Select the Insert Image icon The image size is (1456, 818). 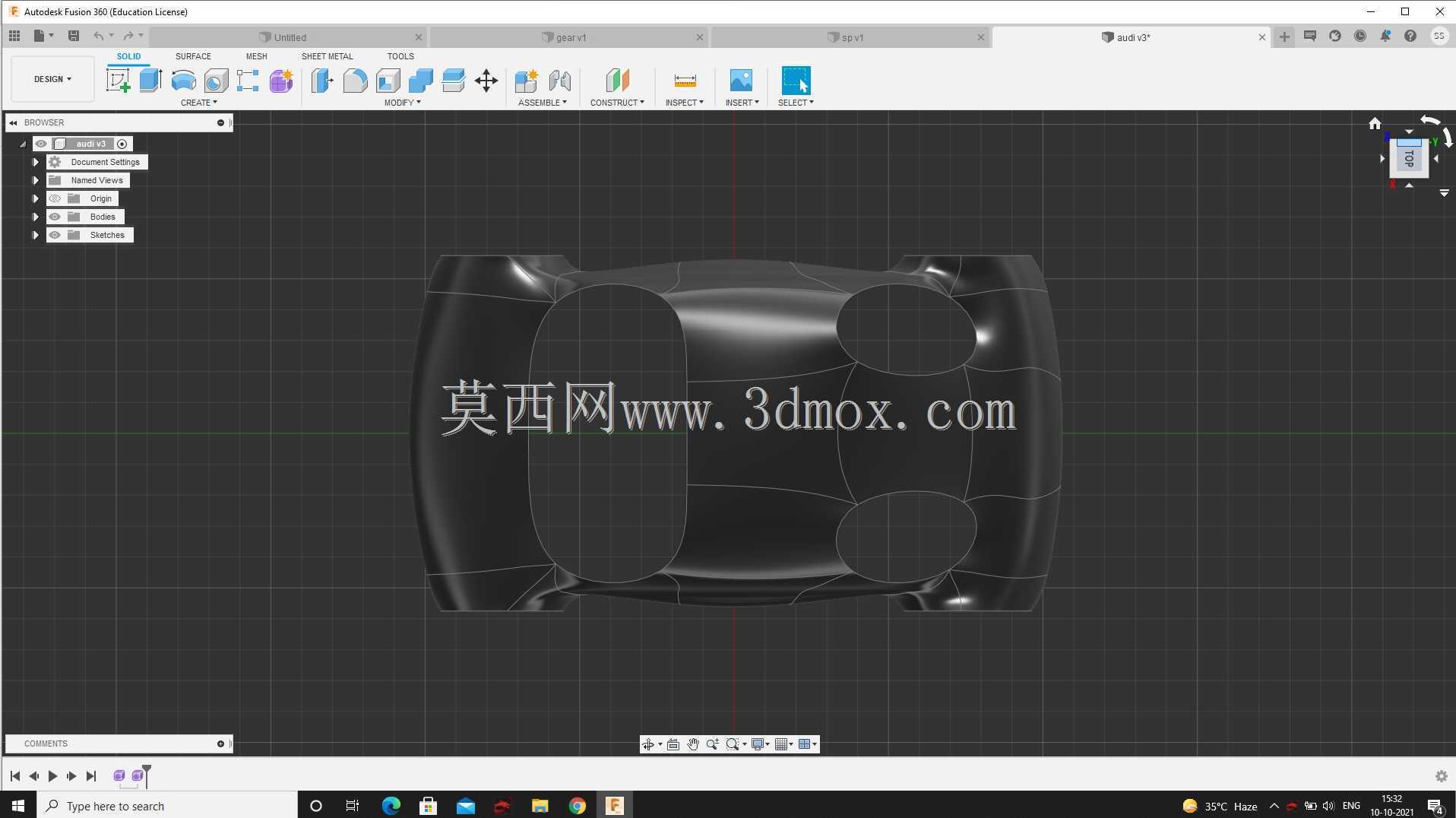click(x=741, y=81)
